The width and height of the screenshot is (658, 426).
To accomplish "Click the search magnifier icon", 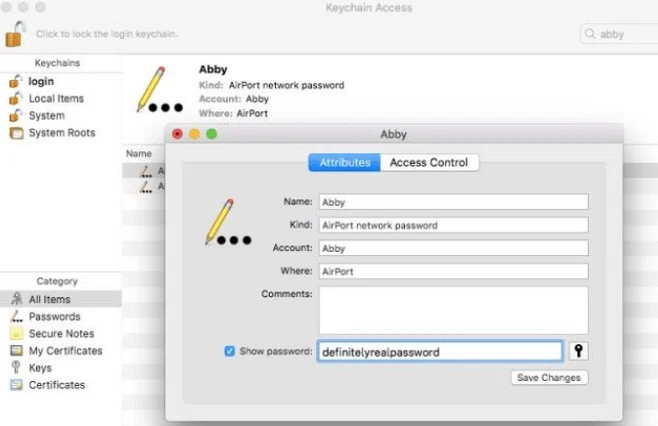I will point(590,34).
